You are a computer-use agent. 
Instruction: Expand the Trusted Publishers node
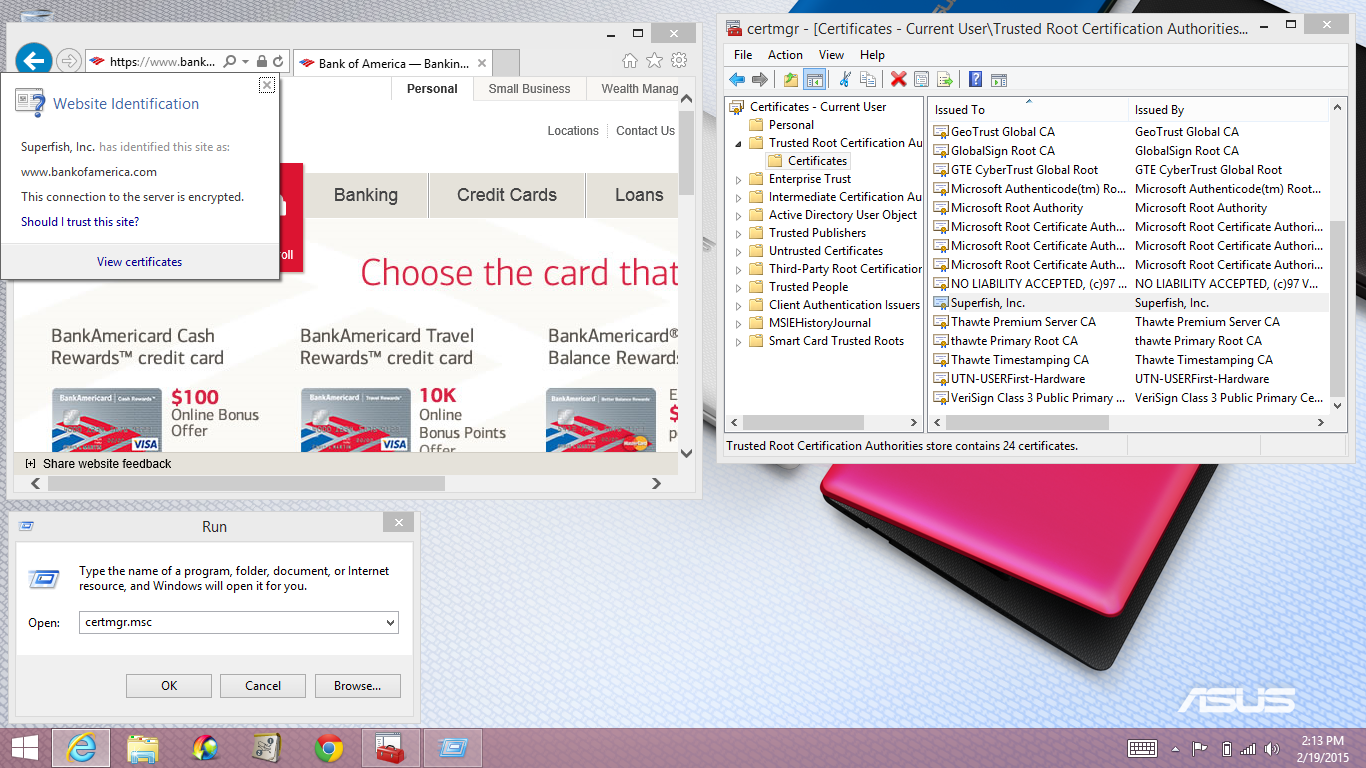click(739, 233)
